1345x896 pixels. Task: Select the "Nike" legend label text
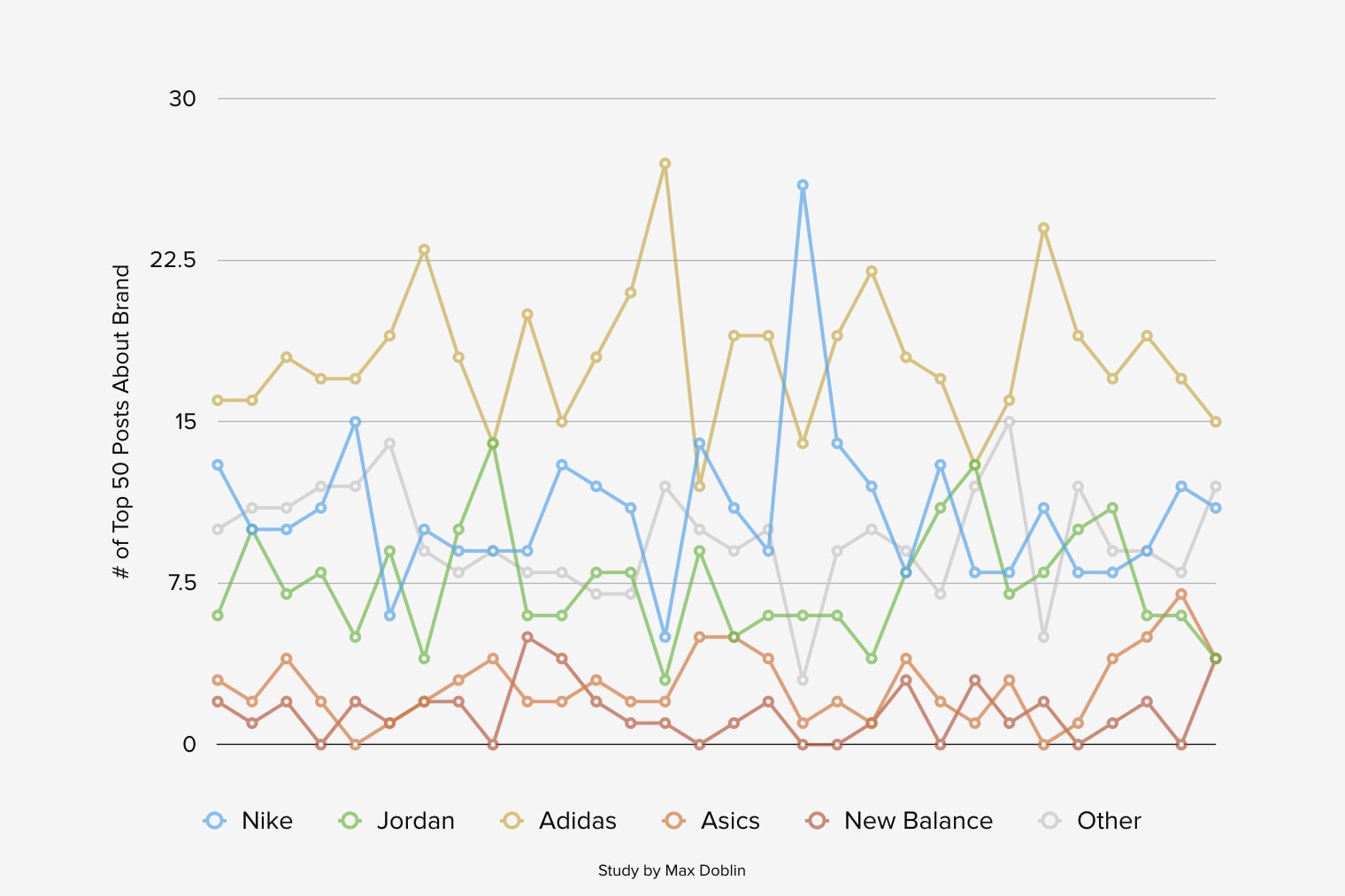pos(266,821)
